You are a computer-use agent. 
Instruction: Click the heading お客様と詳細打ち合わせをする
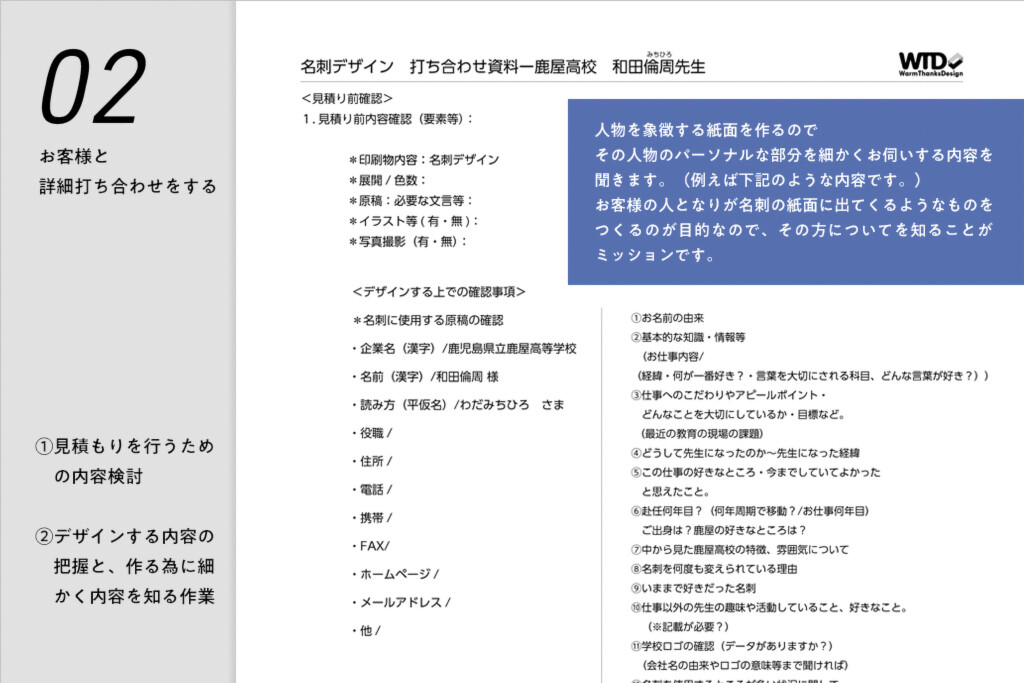pos(128,171)
